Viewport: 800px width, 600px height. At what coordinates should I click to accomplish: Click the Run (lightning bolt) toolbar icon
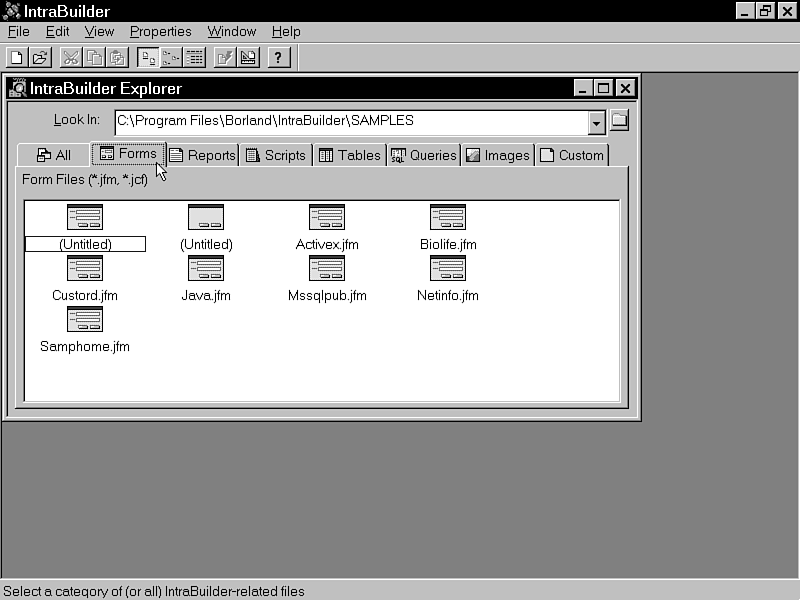click(224, 58)
